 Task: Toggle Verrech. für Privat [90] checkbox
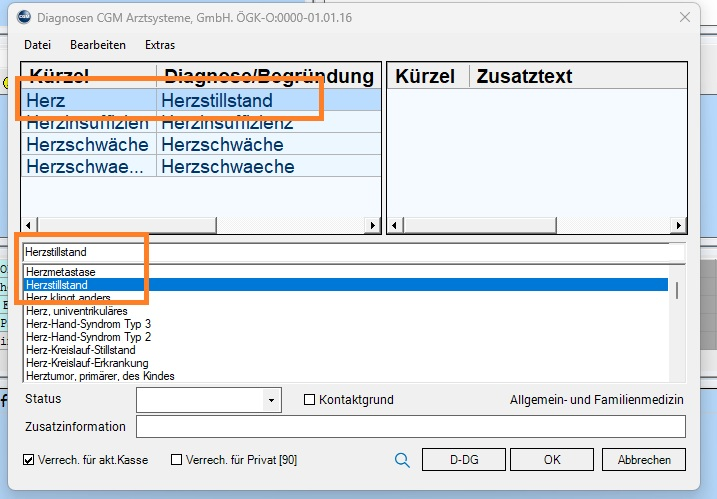tap(177, 460)
